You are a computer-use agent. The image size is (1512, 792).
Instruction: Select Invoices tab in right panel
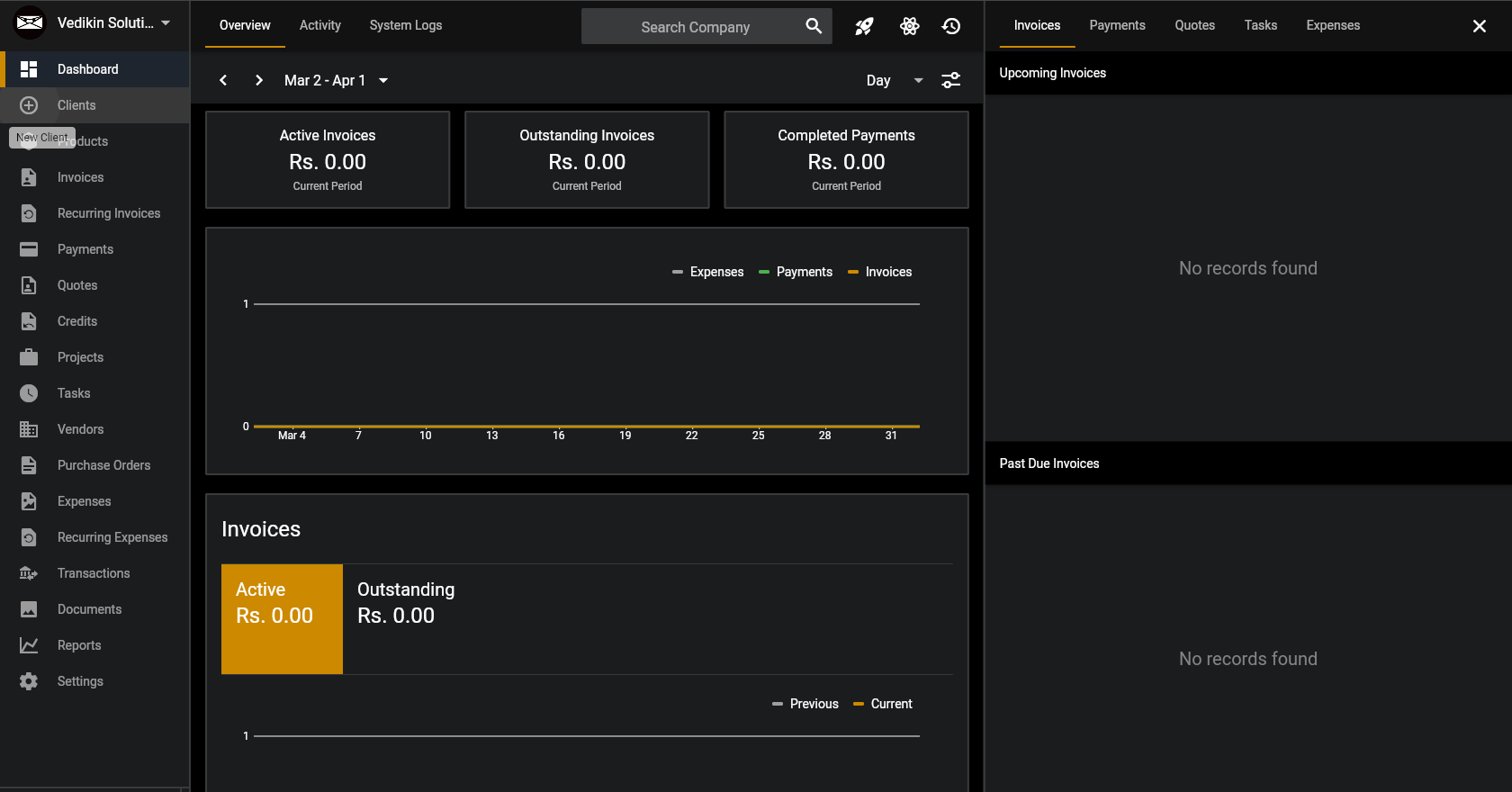point(1037,25)
